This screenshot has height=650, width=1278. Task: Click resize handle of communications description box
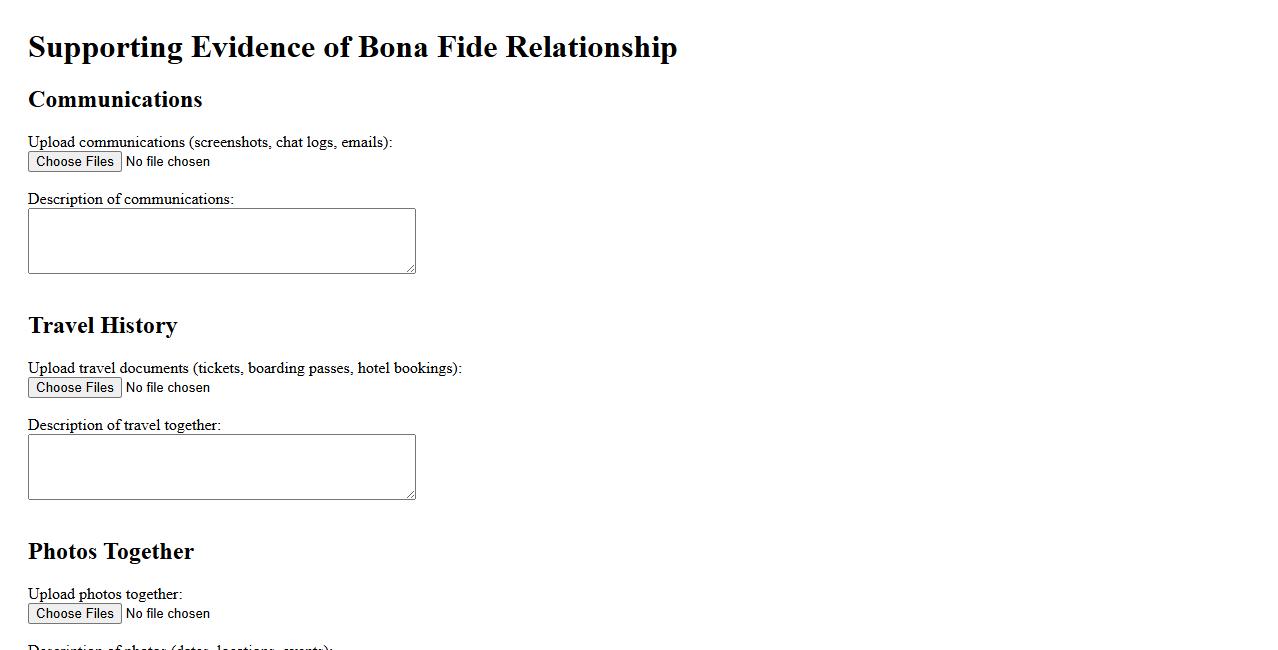point(410,268)
